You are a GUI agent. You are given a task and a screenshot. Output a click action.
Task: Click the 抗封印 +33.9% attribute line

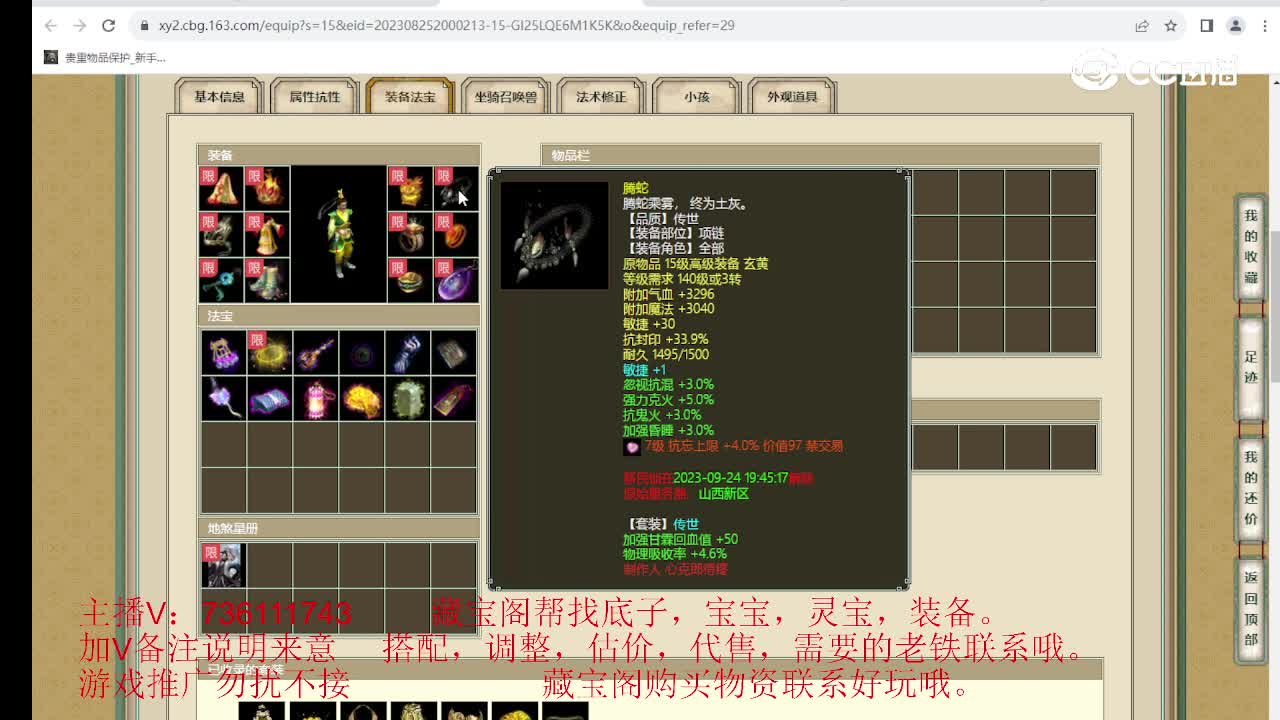[x=666, y=339]
